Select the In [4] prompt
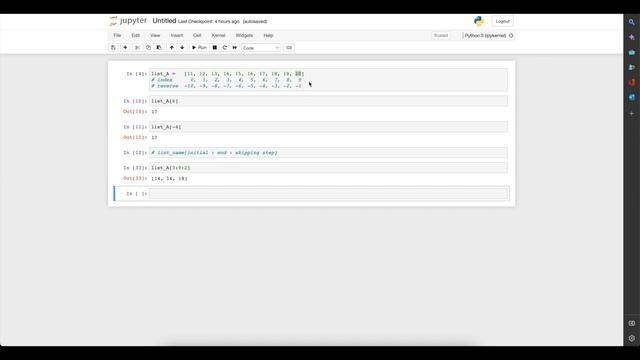This screenshot has width=640, height=360. point(136,74)
